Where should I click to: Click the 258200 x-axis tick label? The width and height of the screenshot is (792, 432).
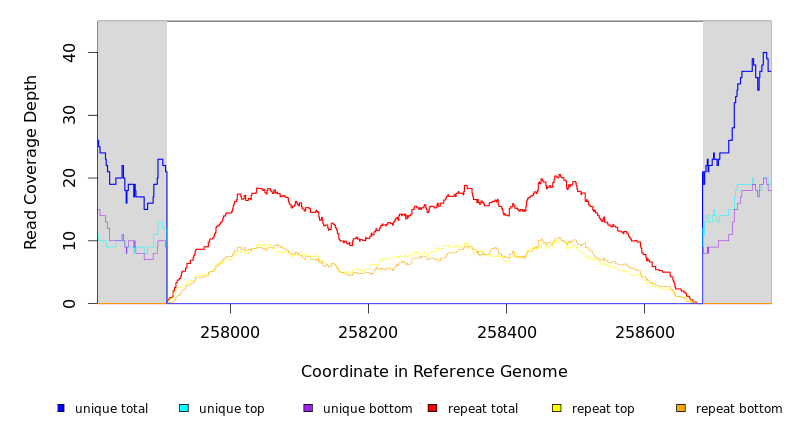coord(368,333)
